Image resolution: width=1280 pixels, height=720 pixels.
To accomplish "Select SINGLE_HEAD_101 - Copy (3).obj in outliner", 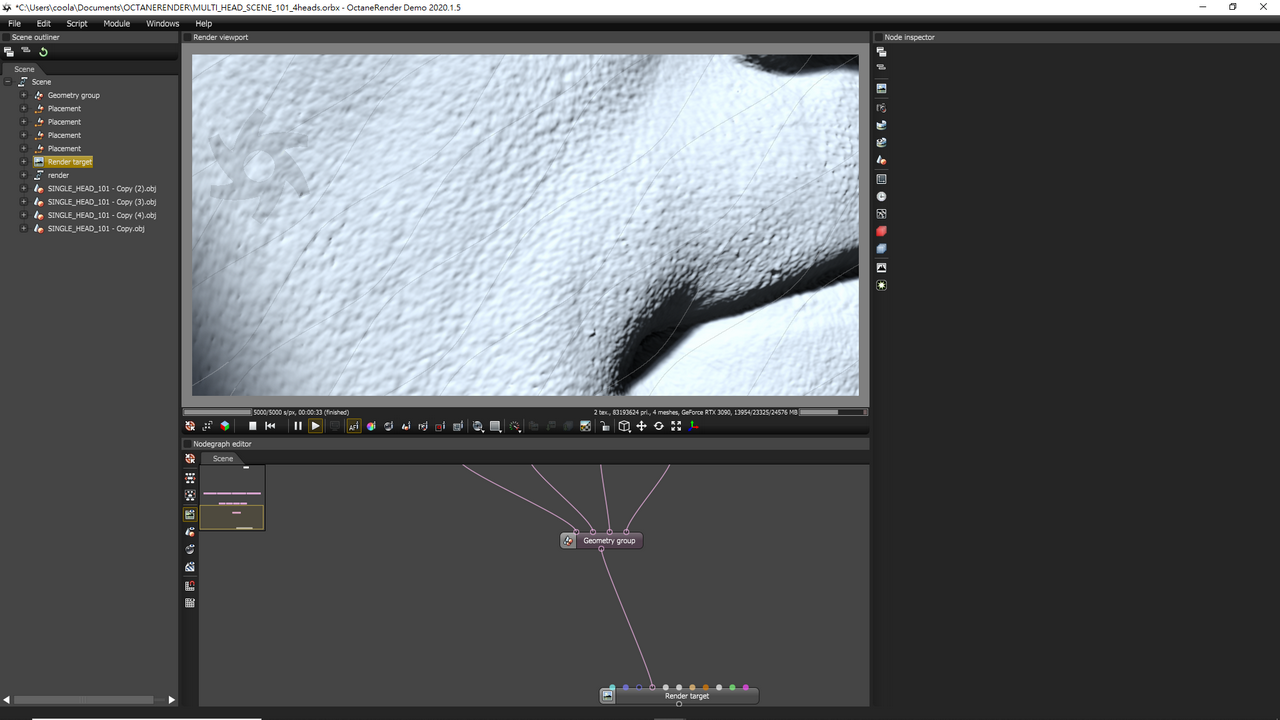I will pos(102,202).
